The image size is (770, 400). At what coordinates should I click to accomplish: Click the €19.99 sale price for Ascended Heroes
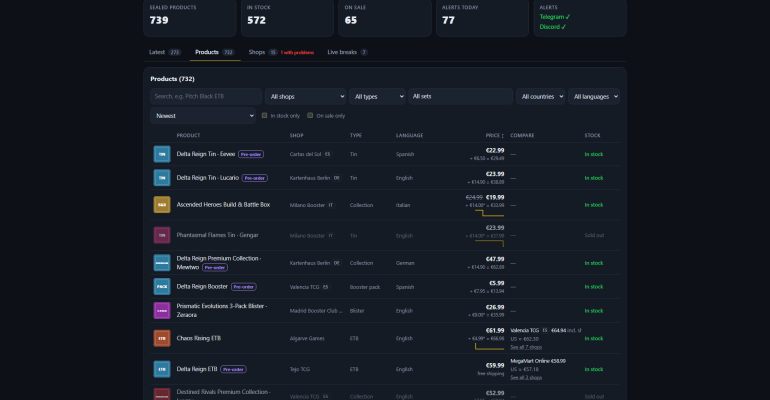[495, 197]
